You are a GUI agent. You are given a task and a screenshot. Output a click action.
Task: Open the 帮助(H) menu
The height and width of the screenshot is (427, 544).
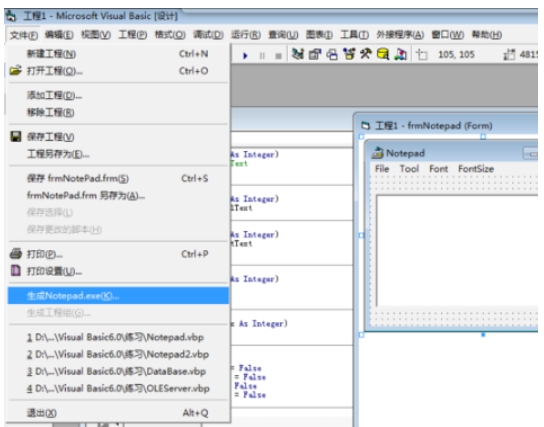486,35
